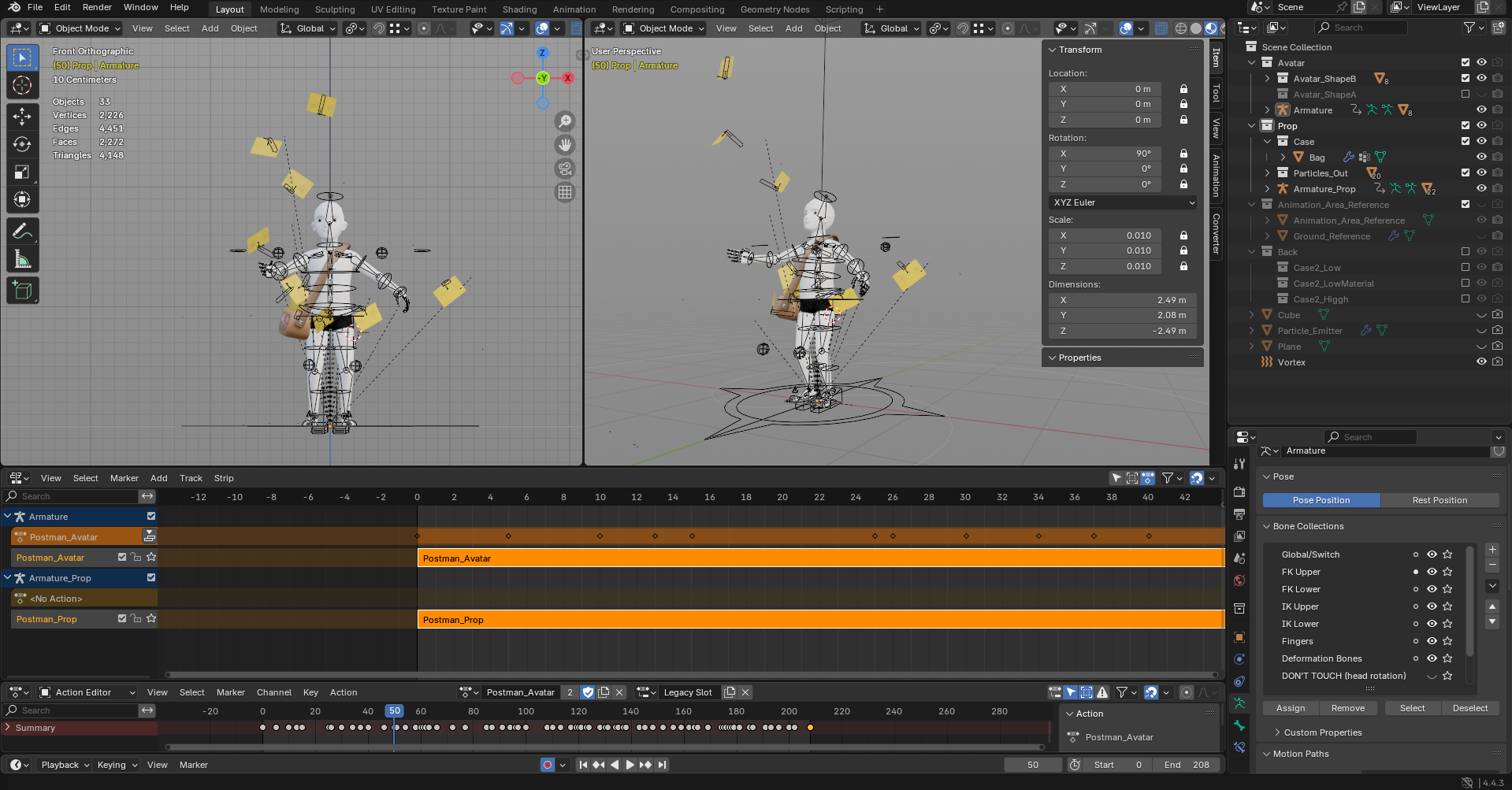
Task: Click frame 50 playhead in Action Editor
Action: (395, 711)
